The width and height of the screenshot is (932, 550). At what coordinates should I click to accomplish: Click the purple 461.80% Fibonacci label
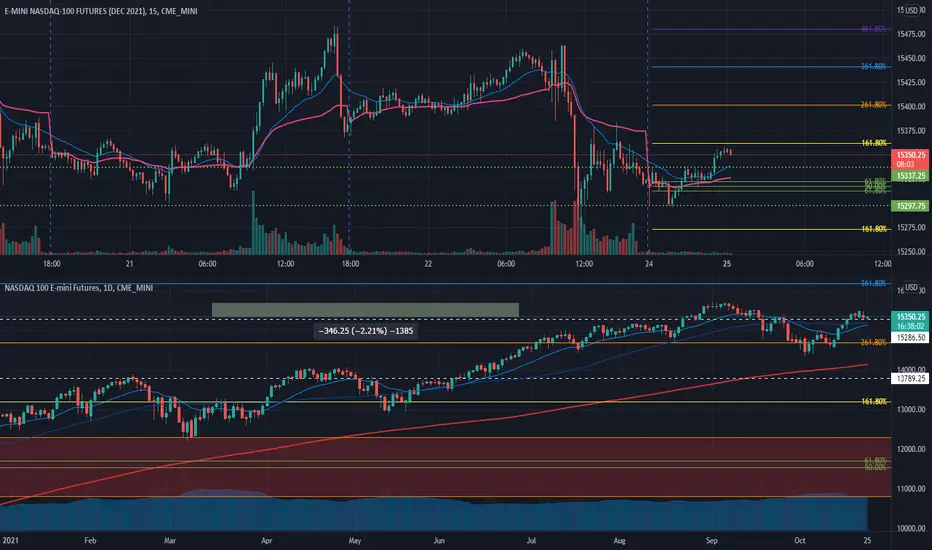pos(873,29)
